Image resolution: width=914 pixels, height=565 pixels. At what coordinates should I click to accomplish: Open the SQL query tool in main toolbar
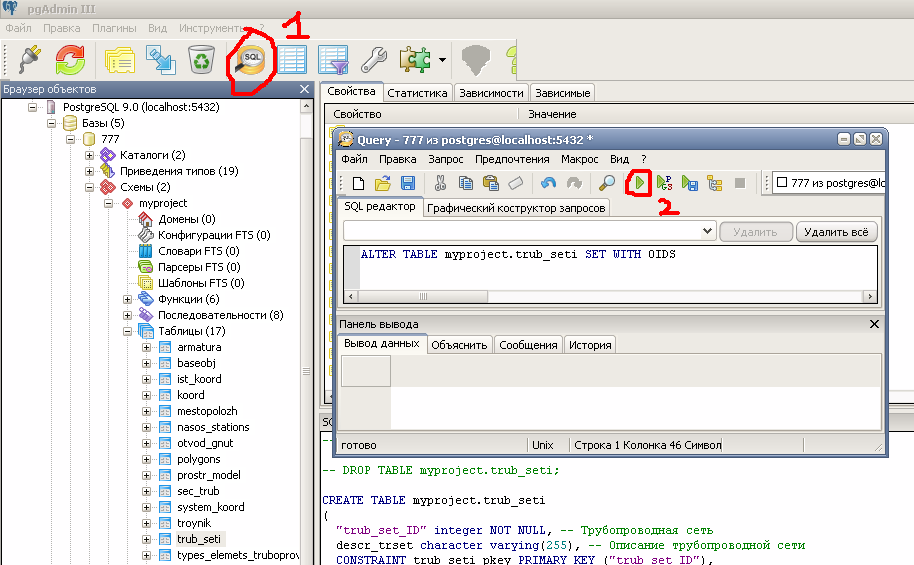[250, 60]
